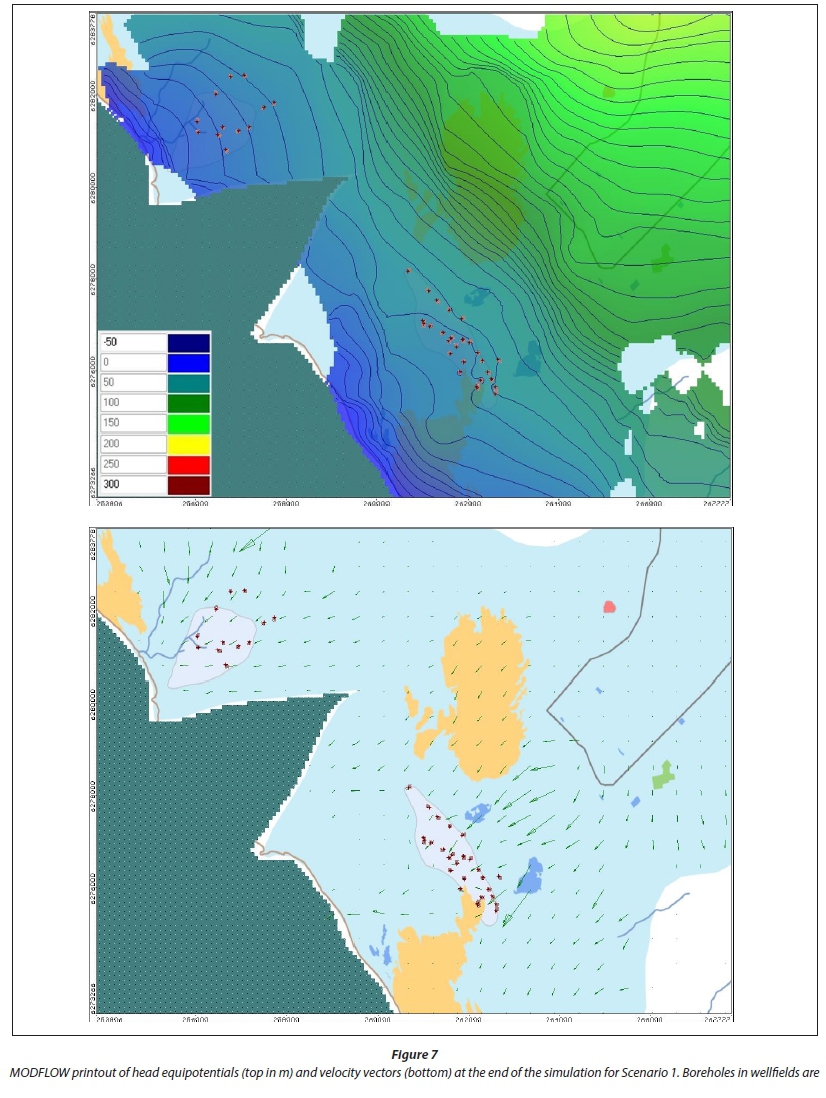Click the dark green 100 legend swatch
The height and width of the screenshot is (1098, 826).
(189, 404)
